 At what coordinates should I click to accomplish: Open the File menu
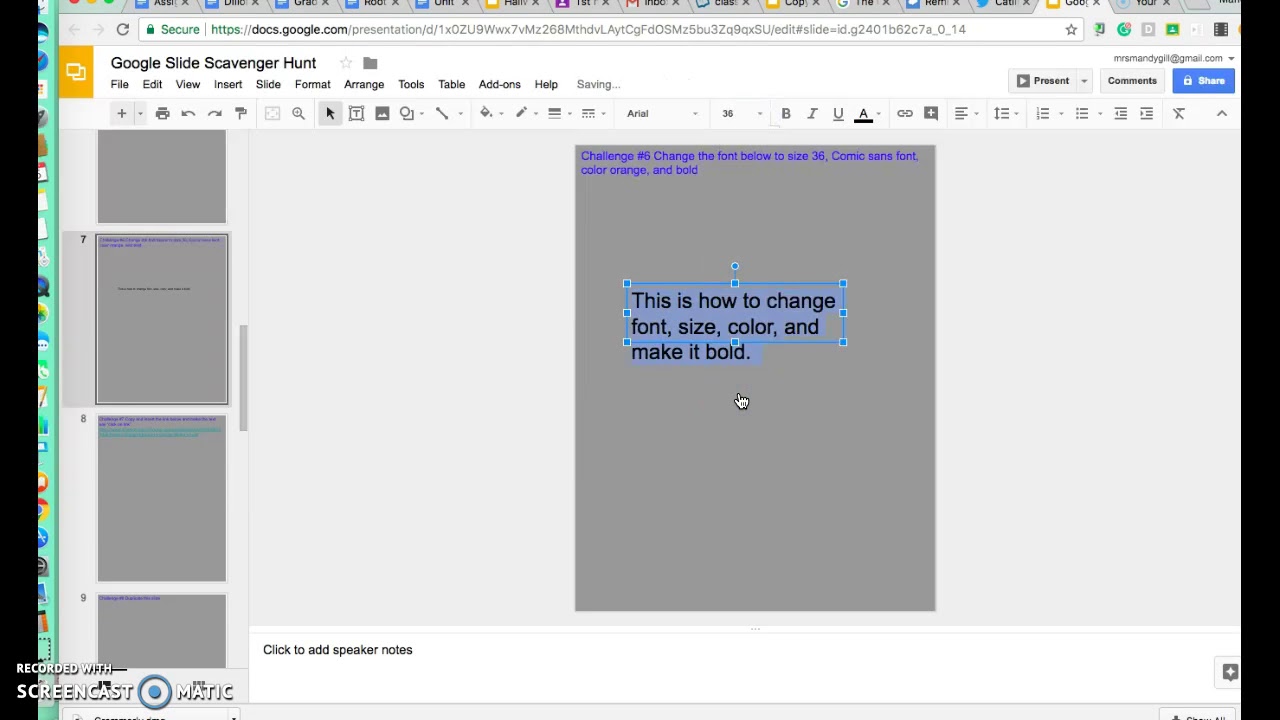(119, 84)
